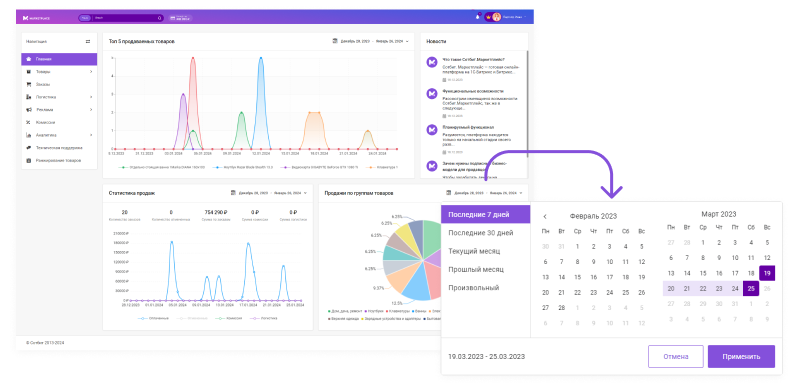Open date range dropdown of Топ 5 chart

[371, 41]
